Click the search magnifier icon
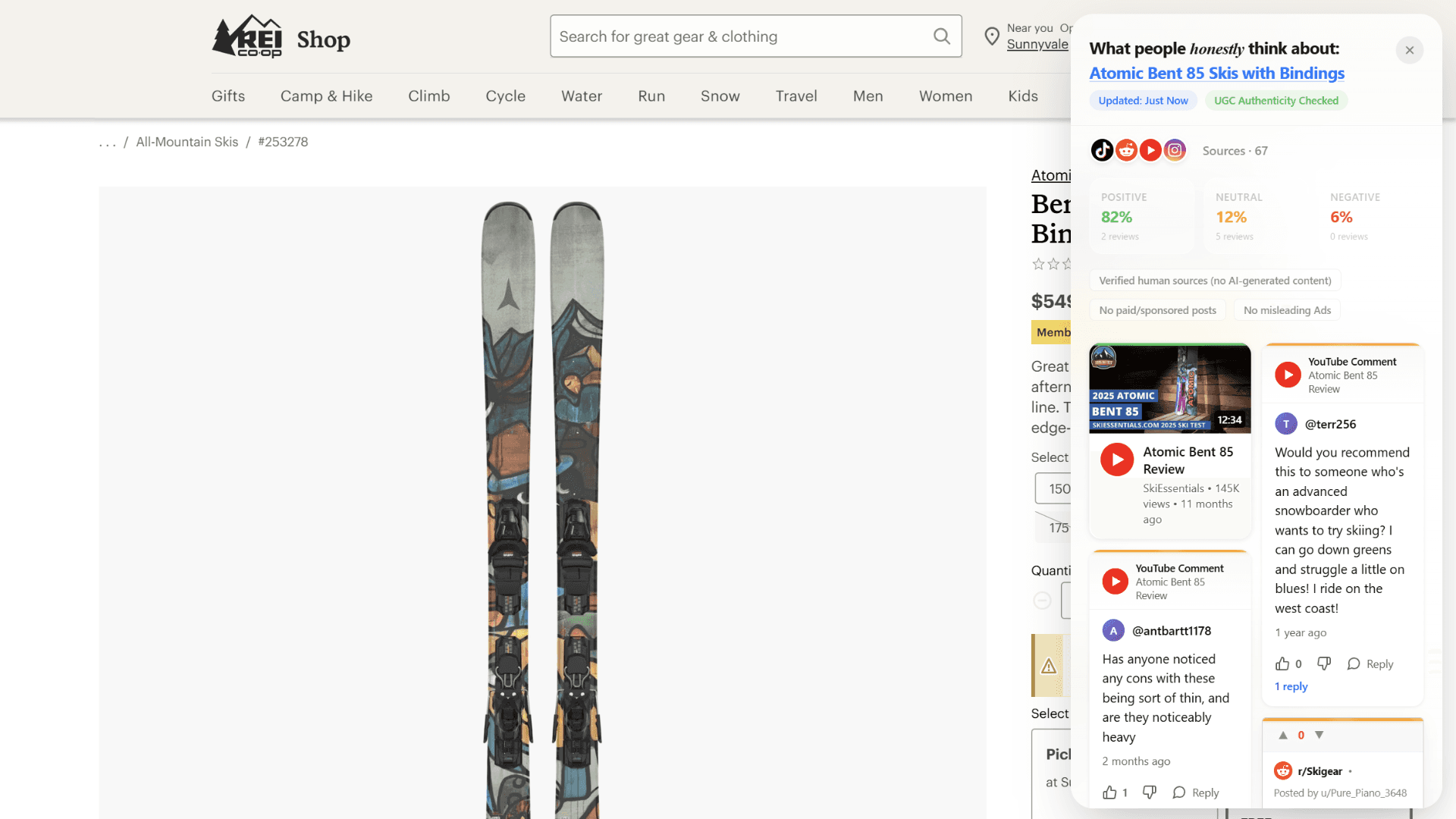The width and height of the screenshot is (1456, 819). (x=941, y=36)
